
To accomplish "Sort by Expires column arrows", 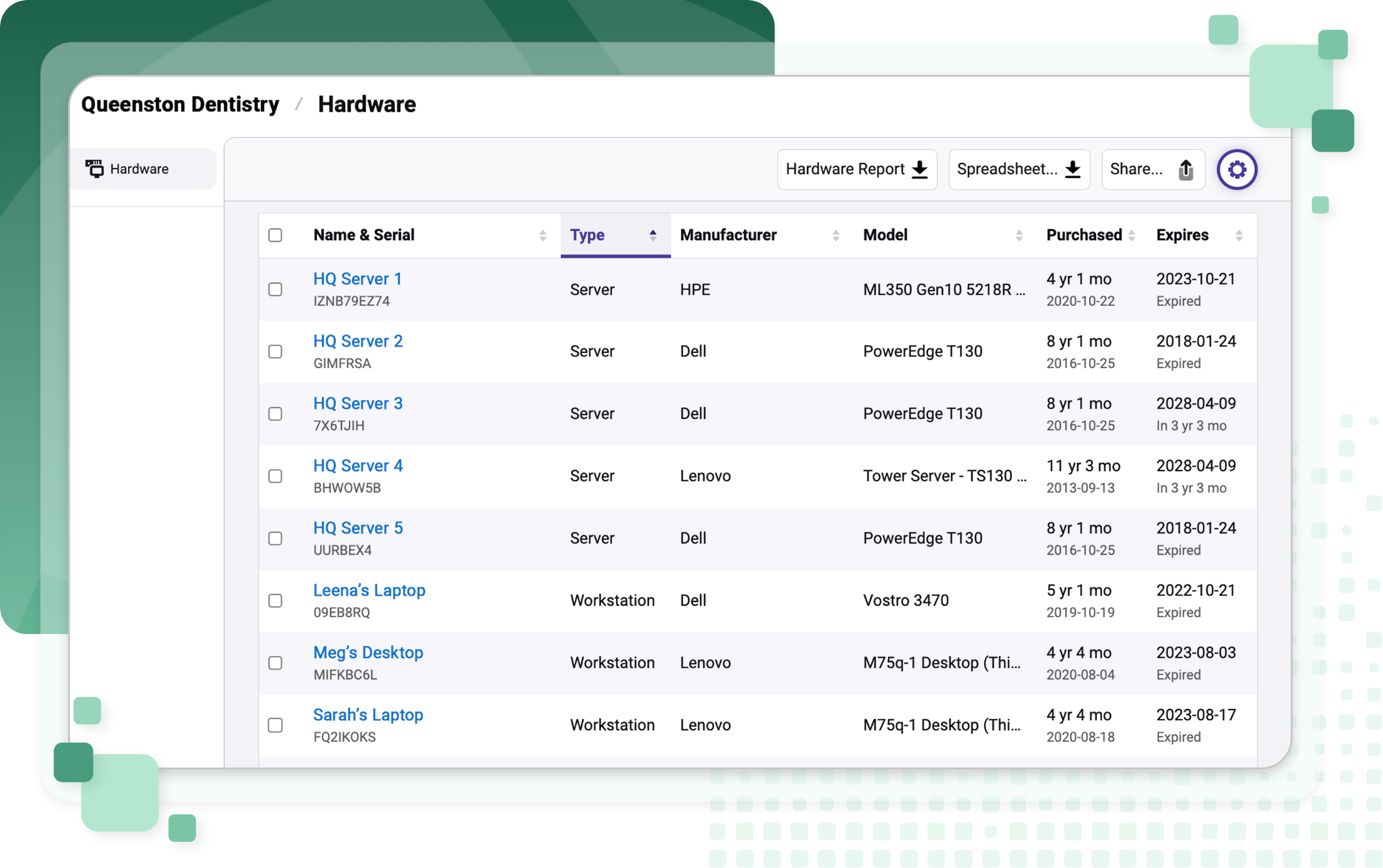I will (1238, 235).
